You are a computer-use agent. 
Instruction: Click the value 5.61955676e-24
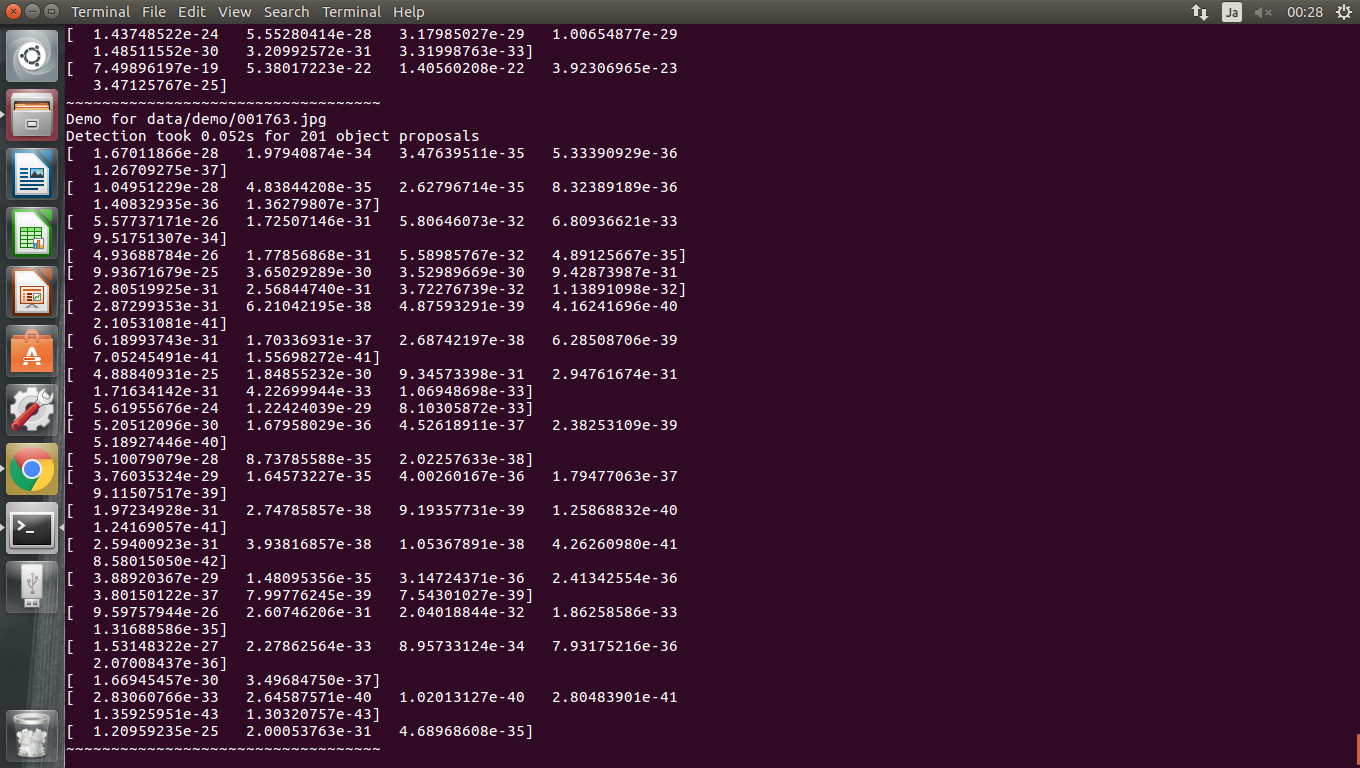pos(155,408)
